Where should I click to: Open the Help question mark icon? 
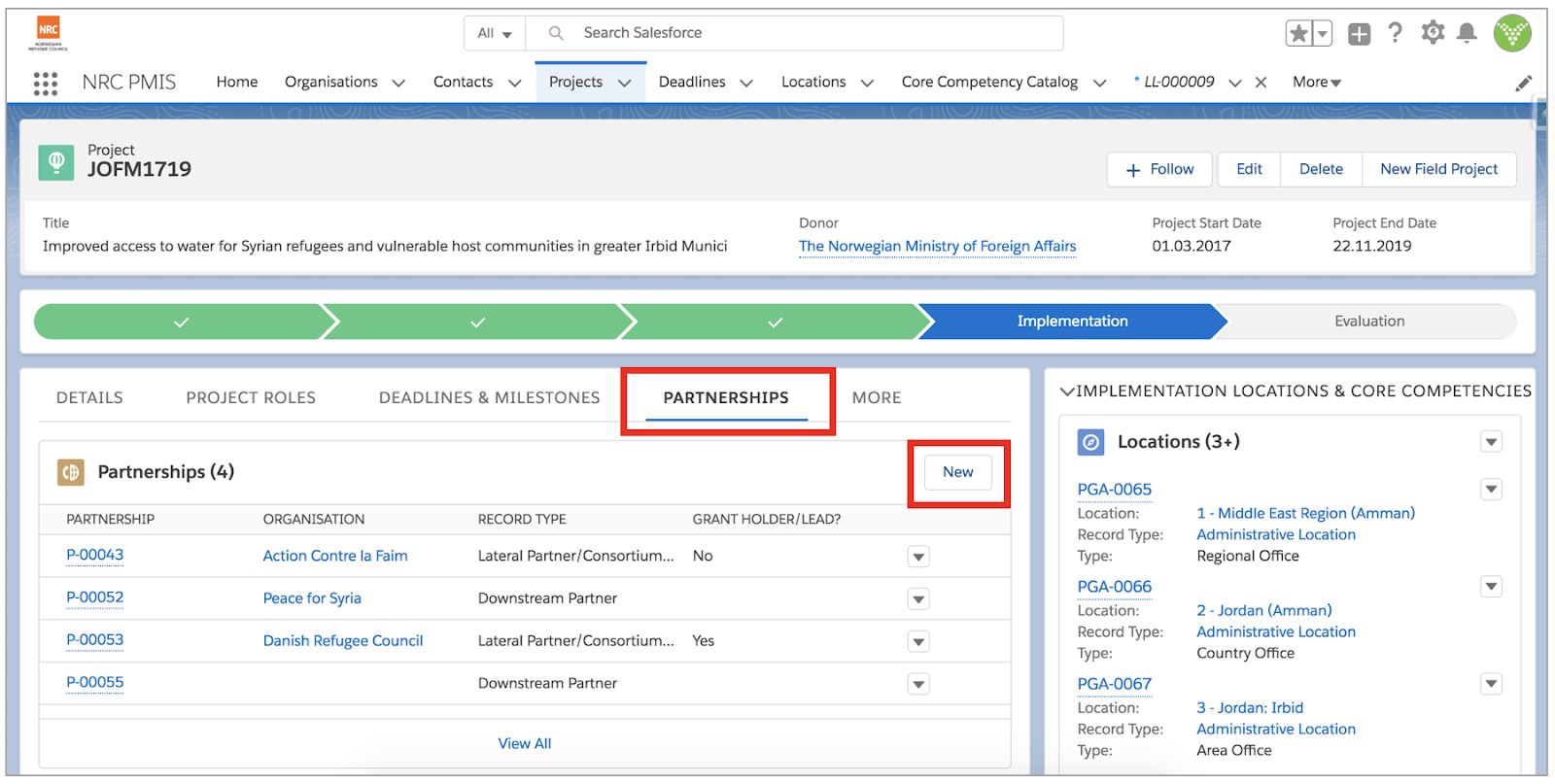[x=1396, y=33]
